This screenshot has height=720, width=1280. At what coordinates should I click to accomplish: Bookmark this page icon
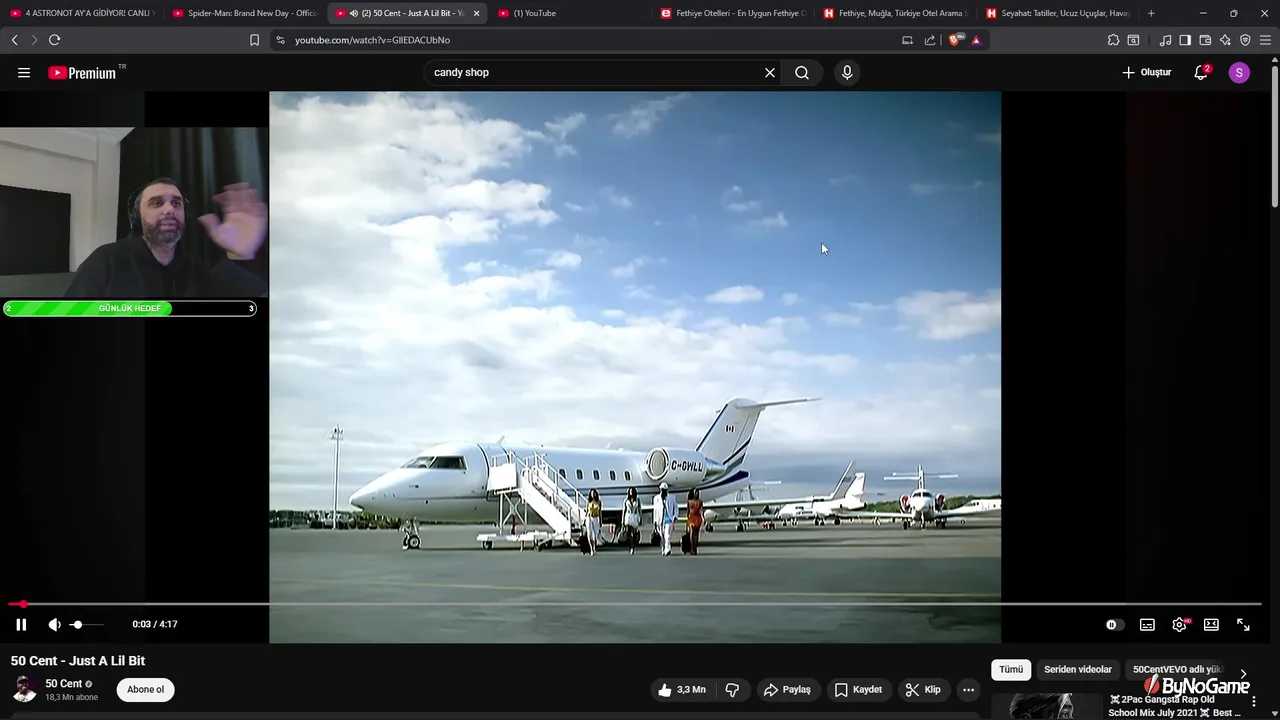point(254,40)
